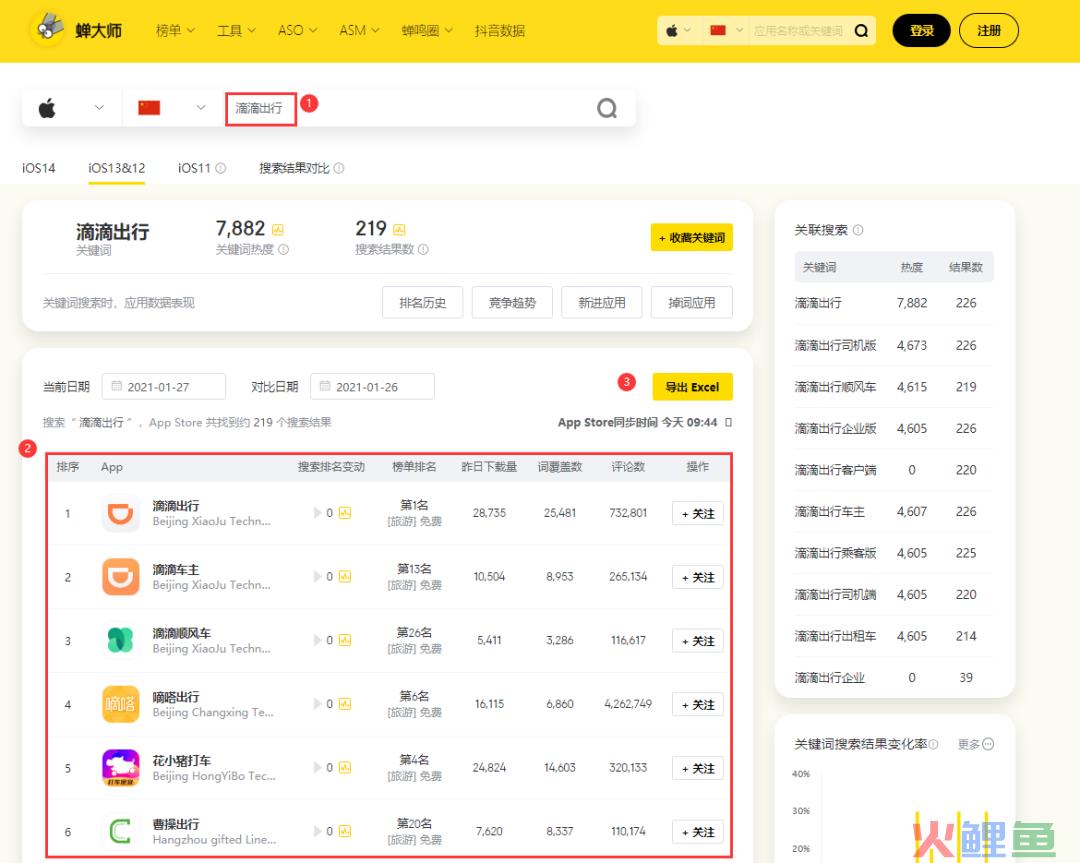This screenshot has width=1080, height=863.
Task: Switch to the iOS13&12 tab
Action: tap(116, 168)
